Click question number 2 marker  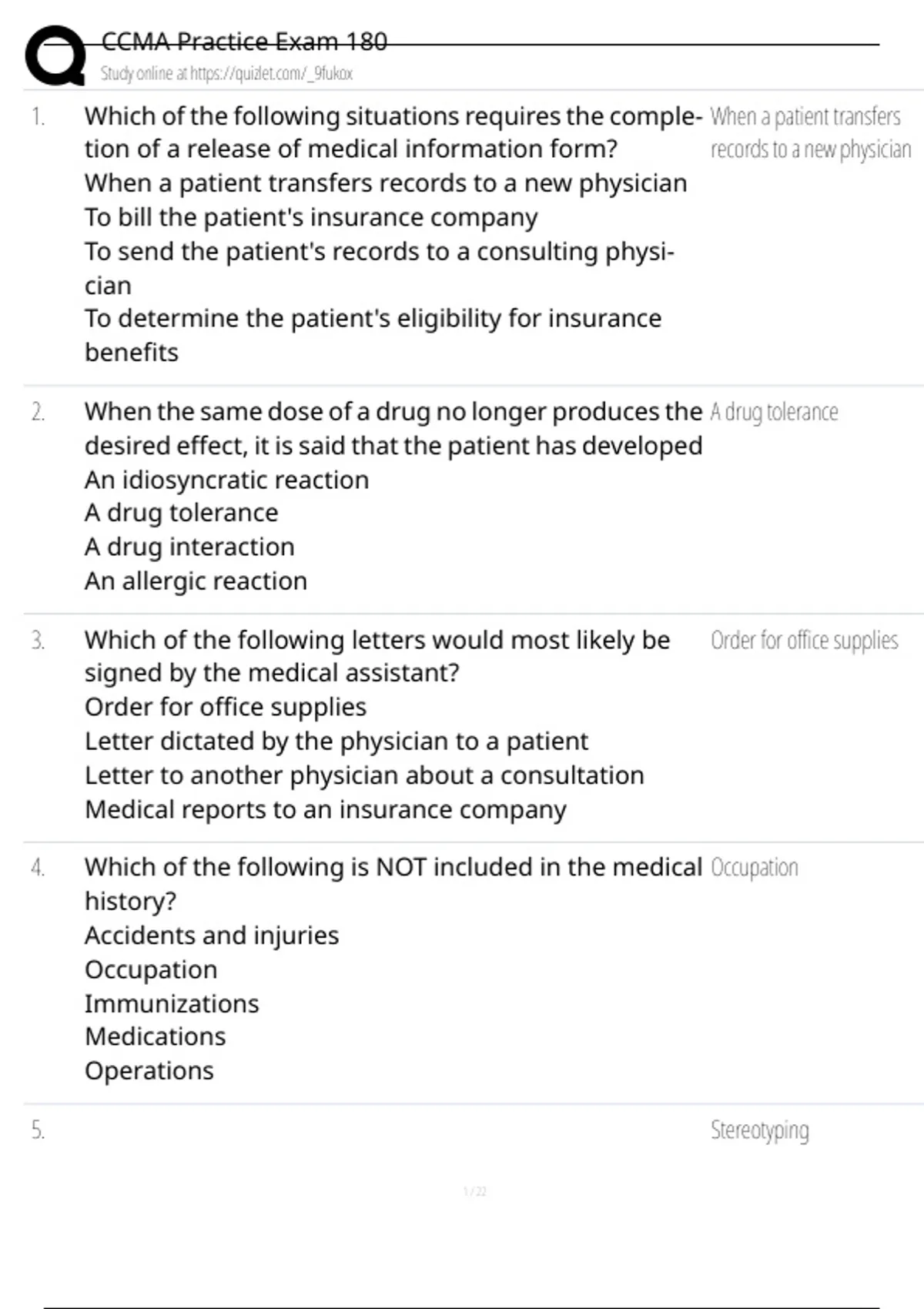point(38,413)
